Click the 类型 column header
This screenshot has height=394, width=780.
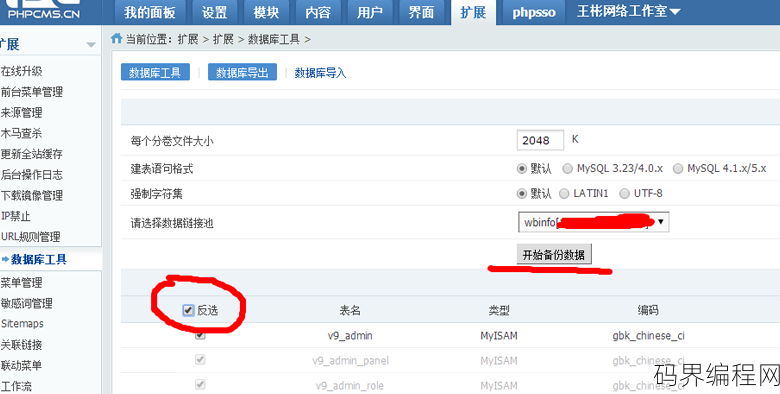tap(498, 310)
